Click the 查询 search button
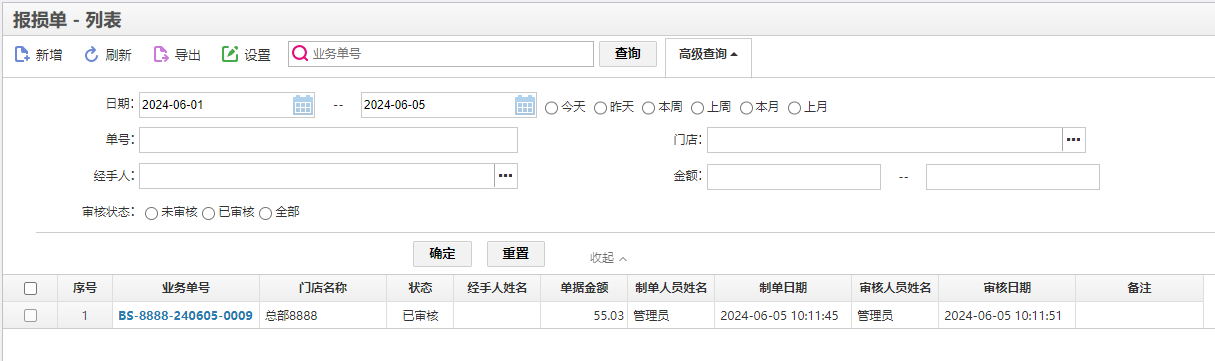The image size is (1215, 361). (628, 54)
